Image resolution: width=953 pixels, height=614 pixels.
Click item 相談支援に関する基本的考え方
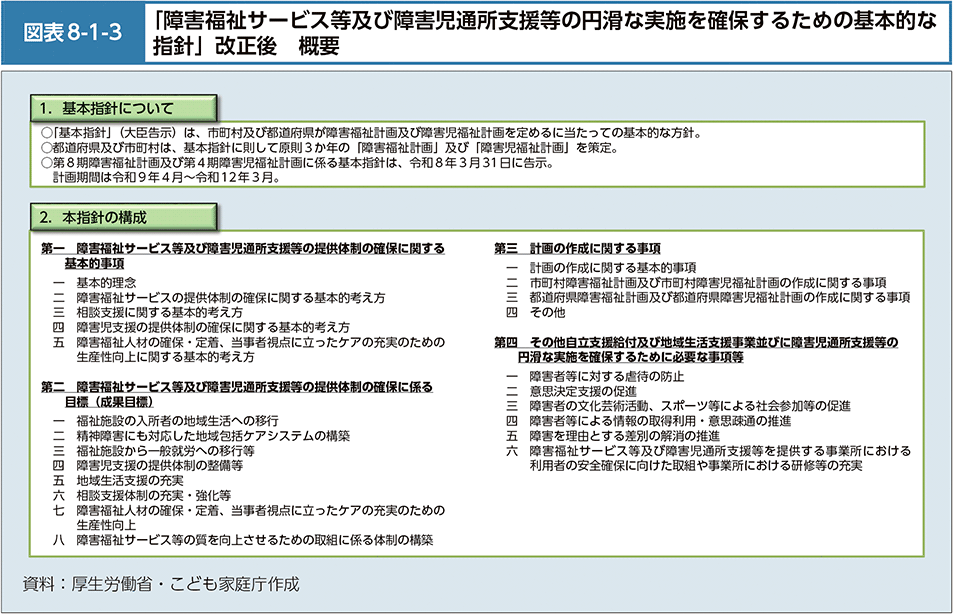click(159, 312)
